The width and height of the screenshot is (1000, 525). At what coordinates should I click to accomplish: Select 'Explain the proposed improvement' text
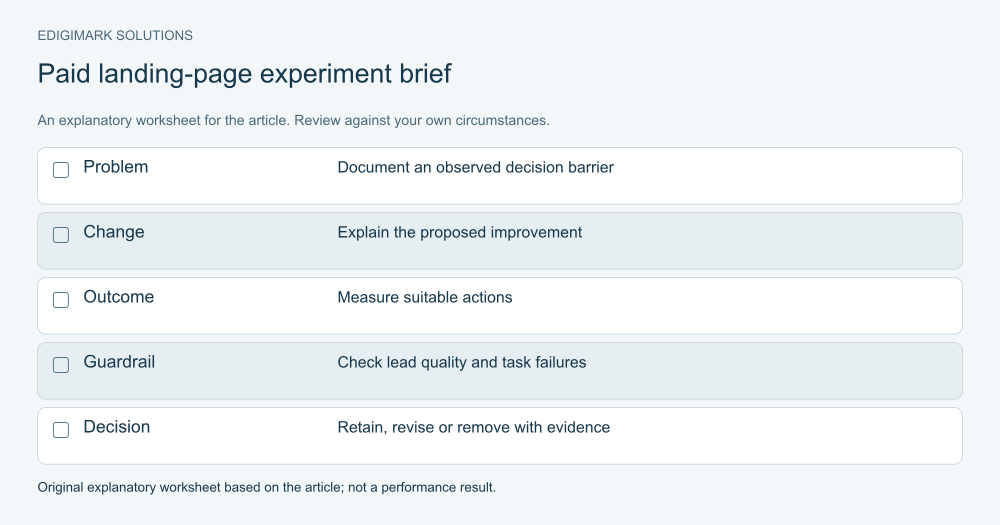coord(459,232)
